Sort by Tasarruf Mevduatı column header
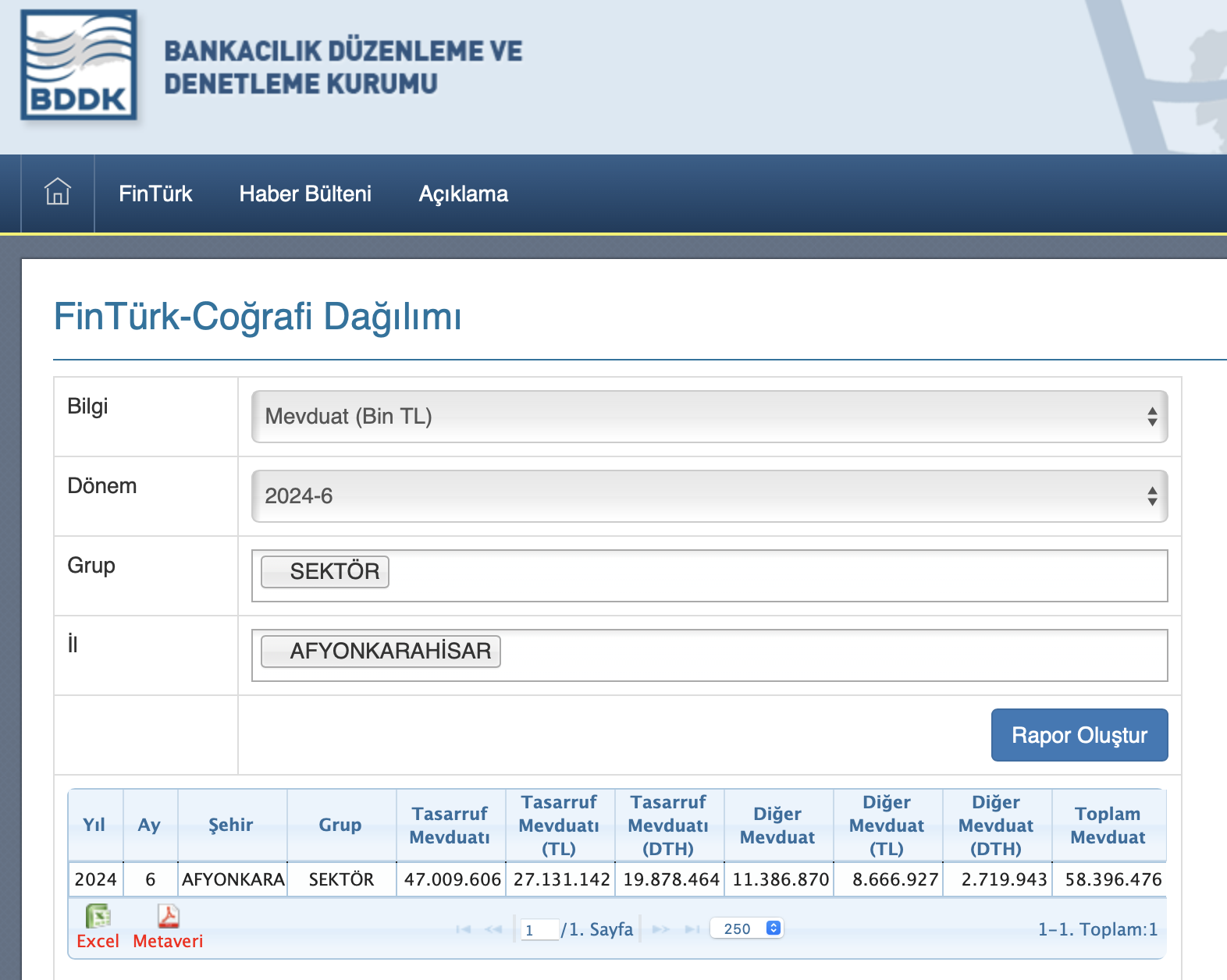The width and height of the screenshot is (1227, 980). (450, 825)
